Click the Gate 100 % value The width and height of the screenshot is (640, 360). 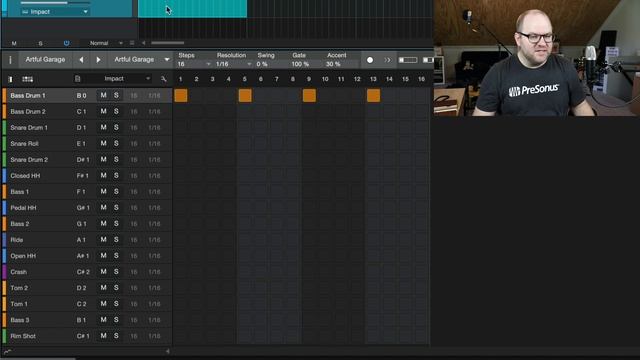(300, 64)
